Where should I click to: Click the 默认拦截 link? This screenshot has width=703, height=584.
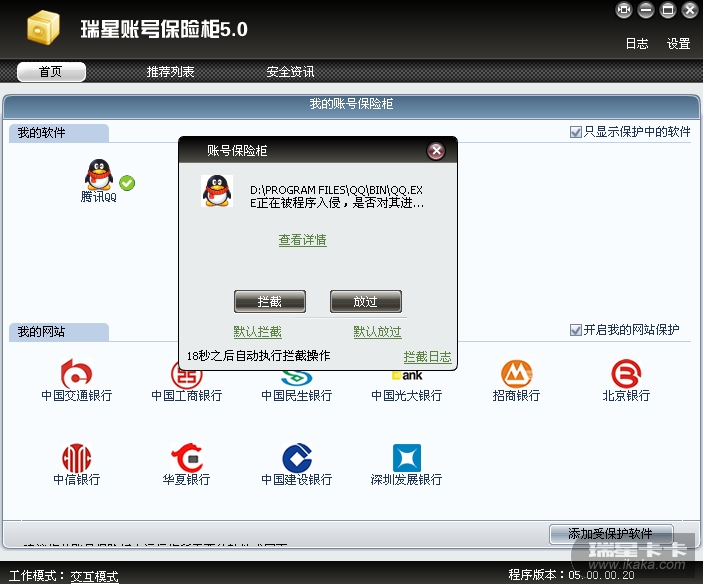(x=257, y=332)
